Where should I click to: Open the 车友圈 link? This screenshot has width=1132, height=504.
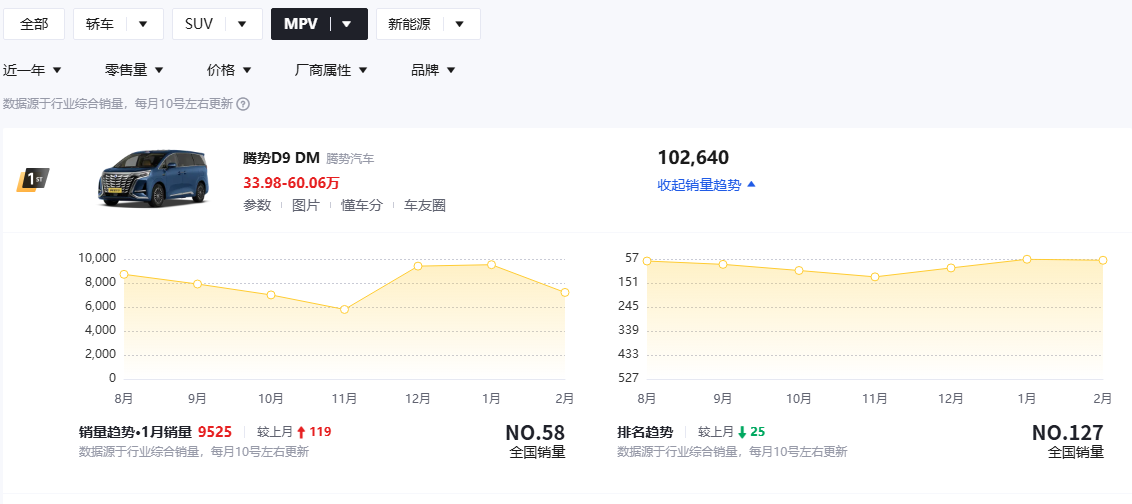425,205
